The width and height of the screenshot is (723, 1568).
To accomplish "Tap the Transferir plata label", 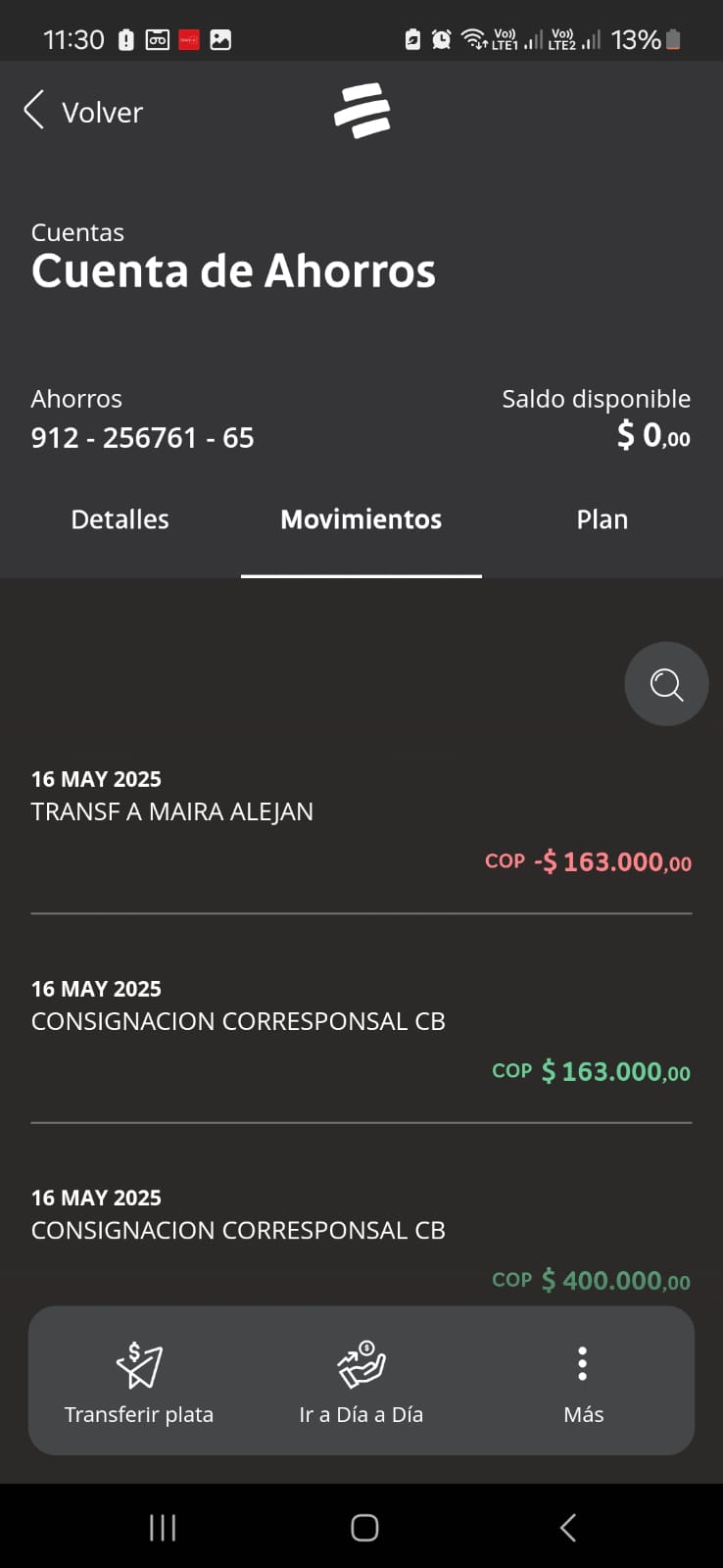I will 139,1414.
